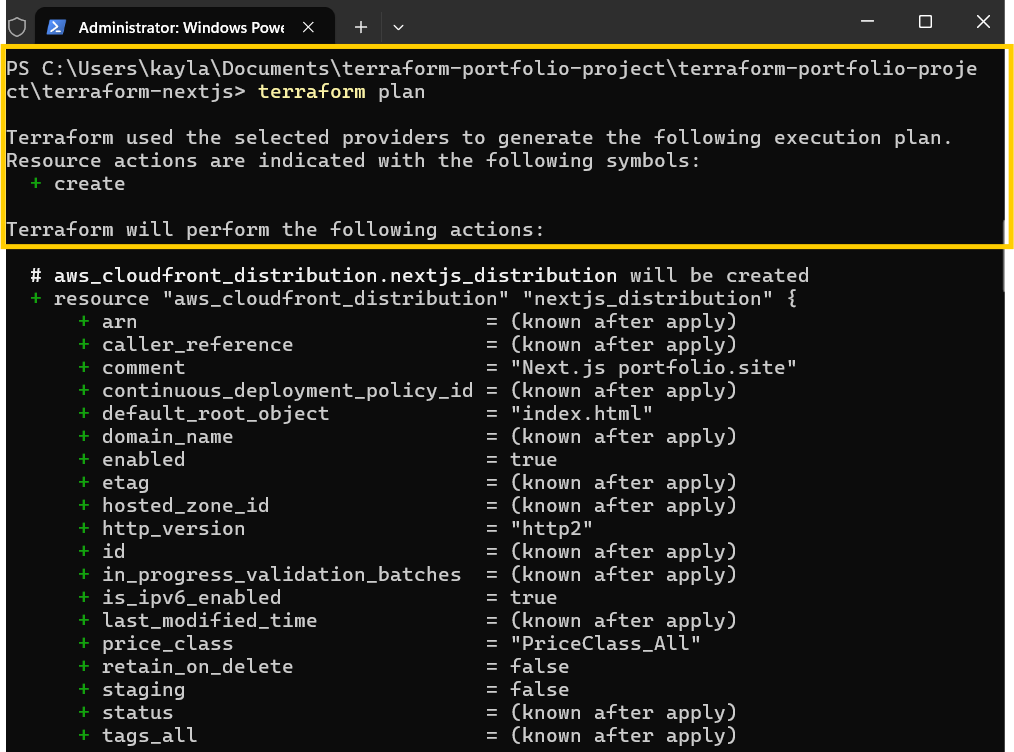The height and width of the screenshot is (752, 1014).
Task: Expand the new tab profile dropdown
Action: [x=398, y=27]
